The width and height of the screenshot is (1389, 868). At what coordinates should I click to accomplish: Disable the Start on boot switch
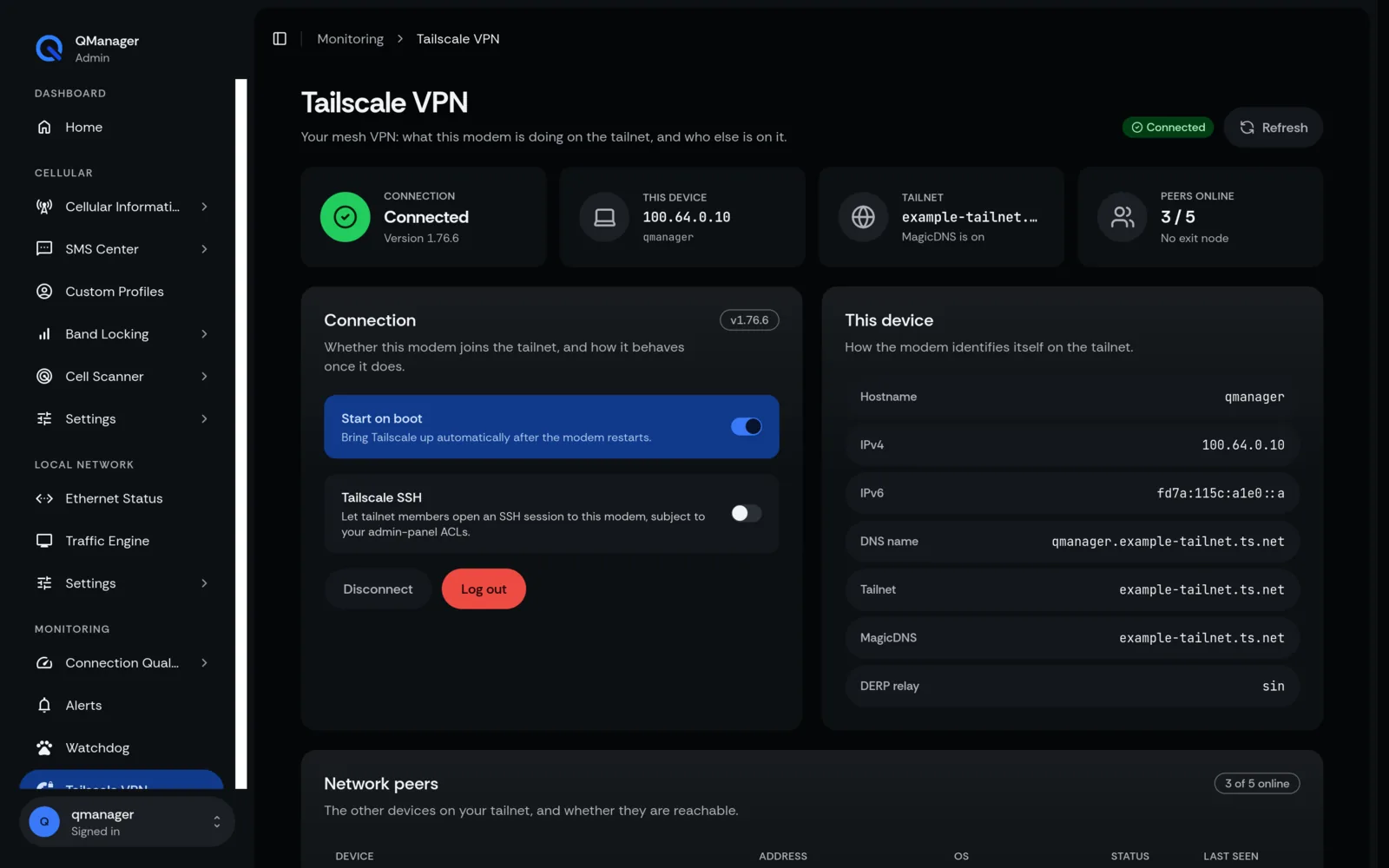(747, 426)
